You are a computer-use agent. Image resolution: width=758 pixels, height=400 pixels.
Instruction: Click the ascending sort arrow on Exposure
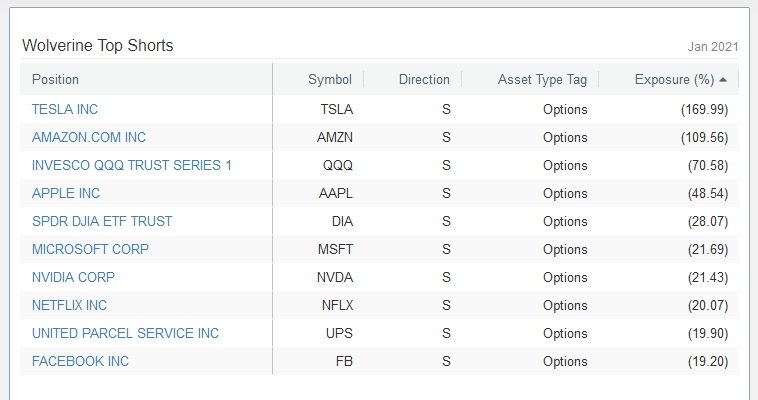click(723, 80)
